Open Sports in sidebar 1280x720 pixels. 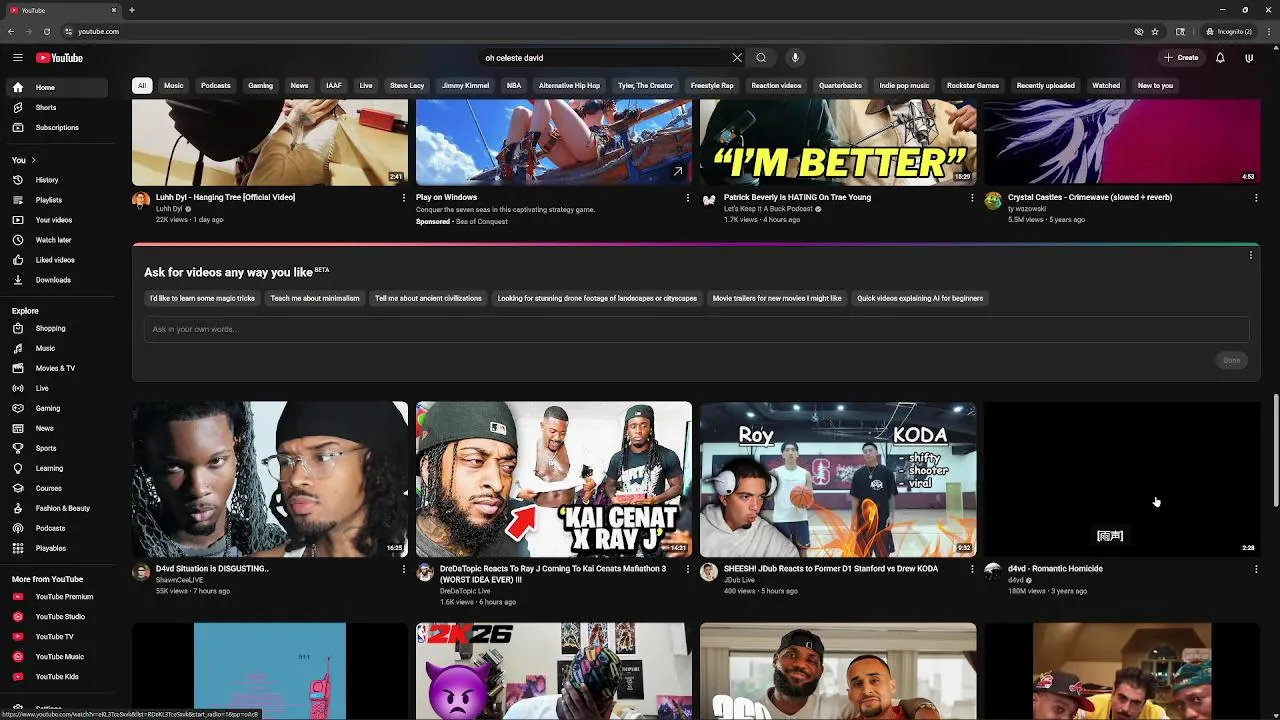click(56, 448)
